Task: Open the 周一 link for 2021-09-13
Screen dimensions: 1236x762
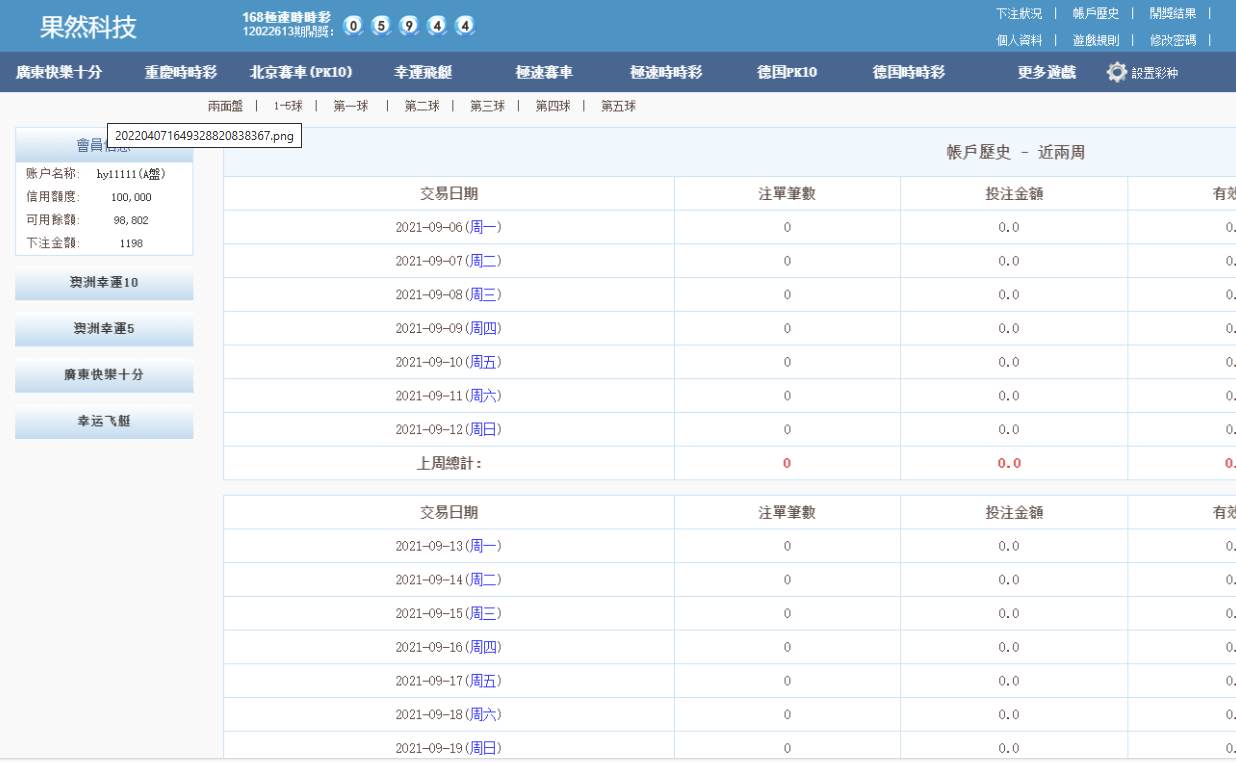Action: [484, 546]
